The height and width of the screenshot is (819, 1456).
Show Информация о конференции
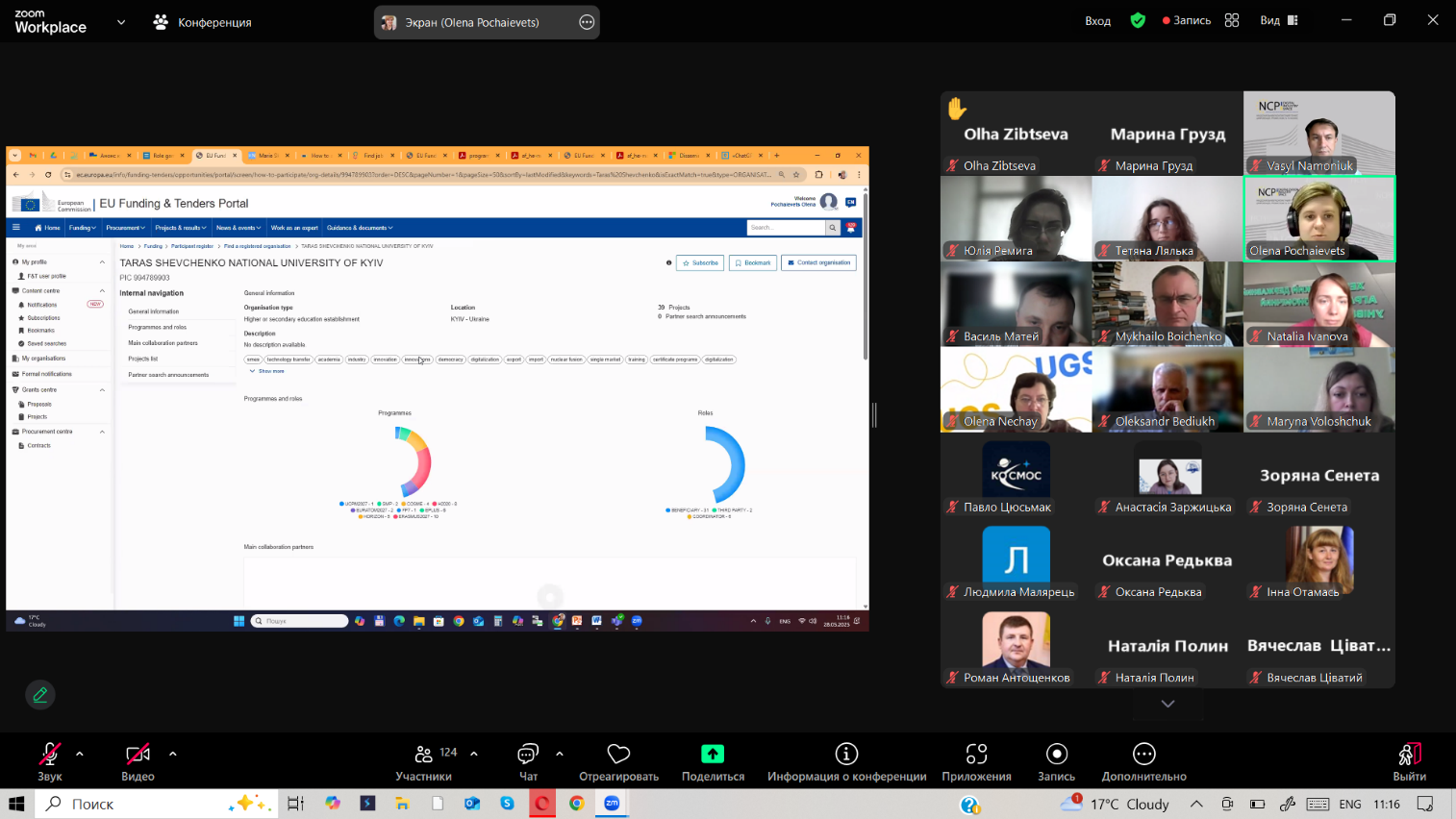(x=846, y=762)
